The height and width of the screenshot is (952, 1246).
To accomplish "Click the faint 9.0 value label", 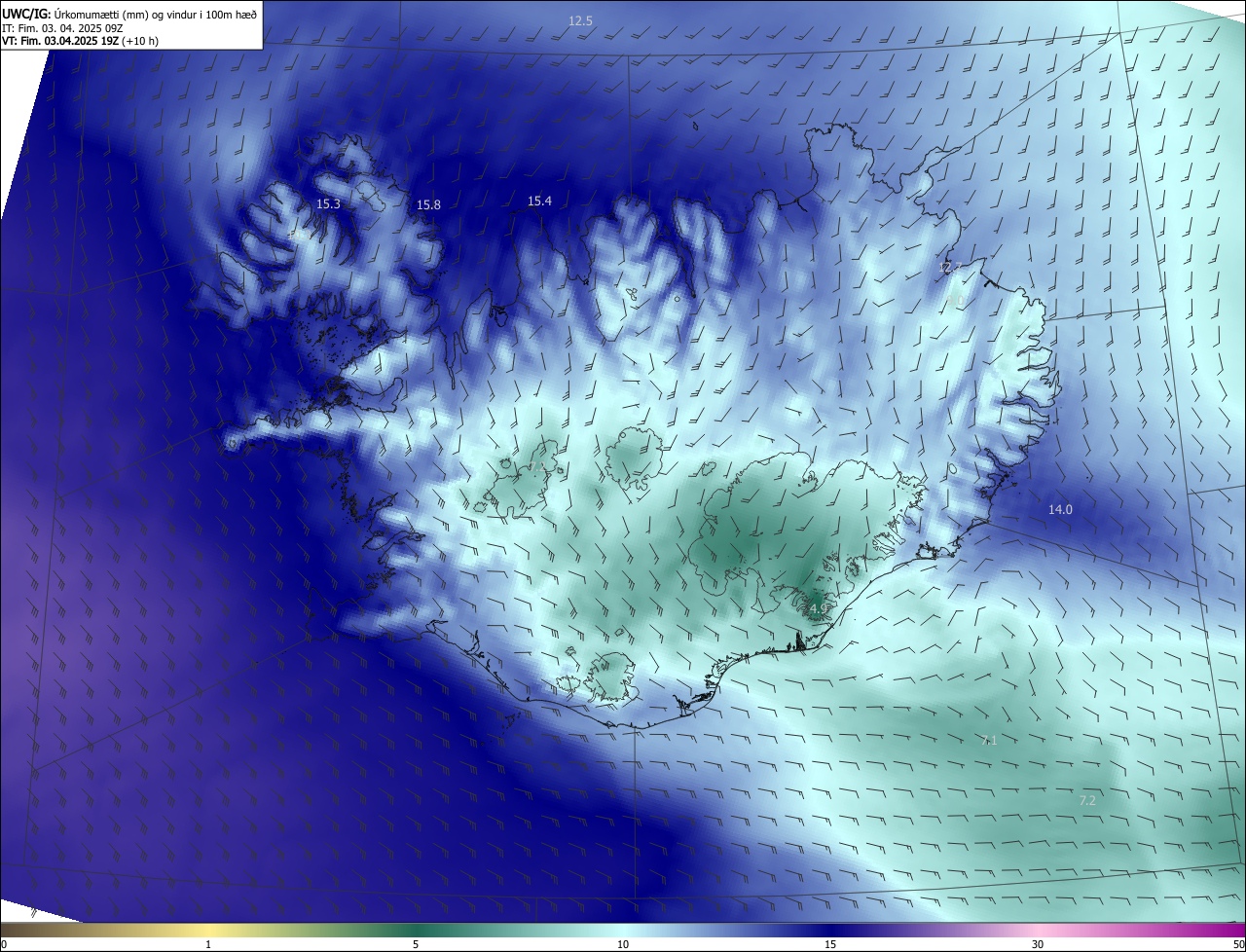I will [x=955, y=300].
